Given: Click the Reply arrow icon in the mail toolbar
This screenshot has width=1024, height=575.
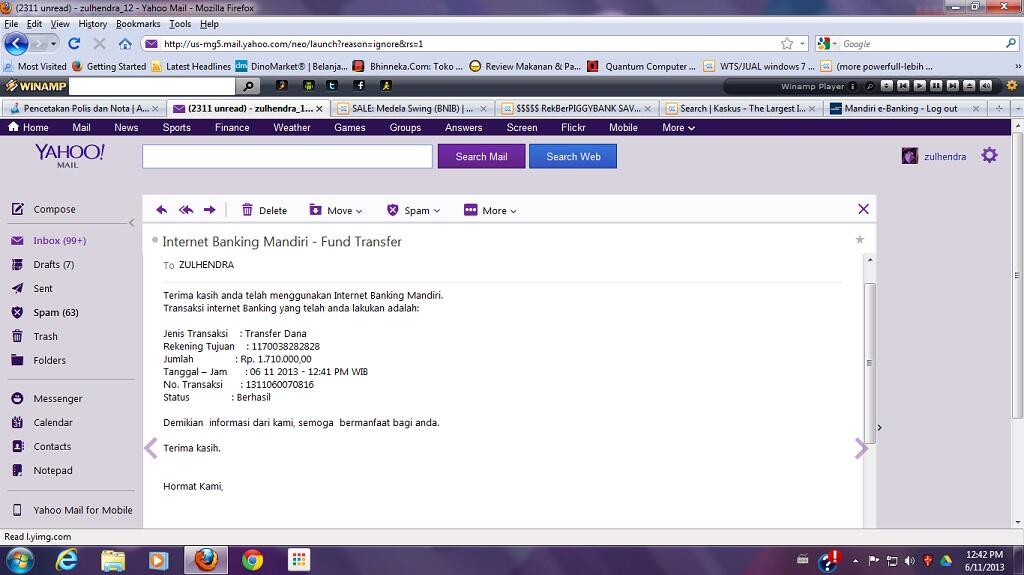Looking at the screenshot, I should pos(161,210).
